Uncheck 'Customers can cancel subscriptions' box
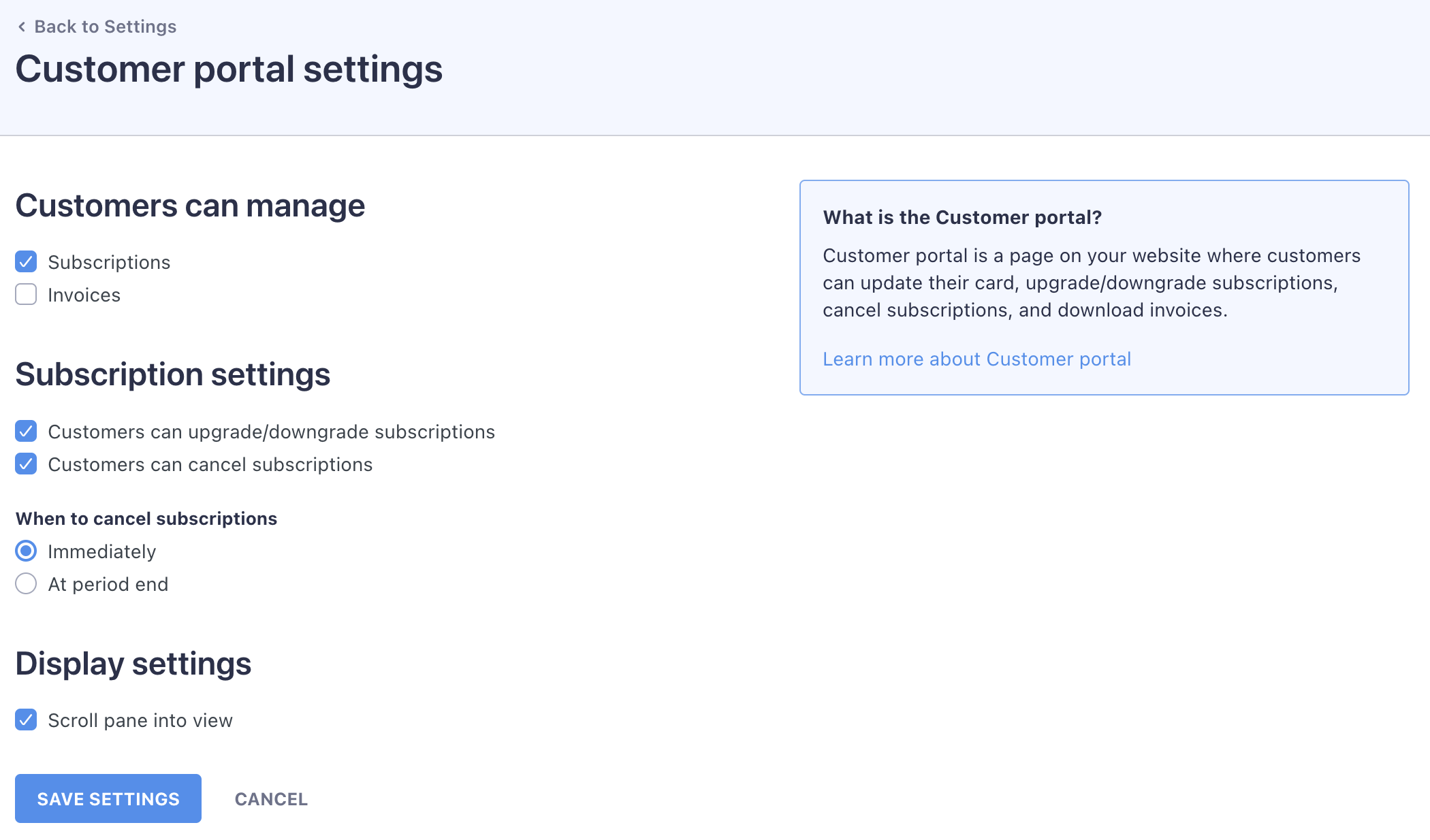The image size is (1430, 840). [26, 464]
